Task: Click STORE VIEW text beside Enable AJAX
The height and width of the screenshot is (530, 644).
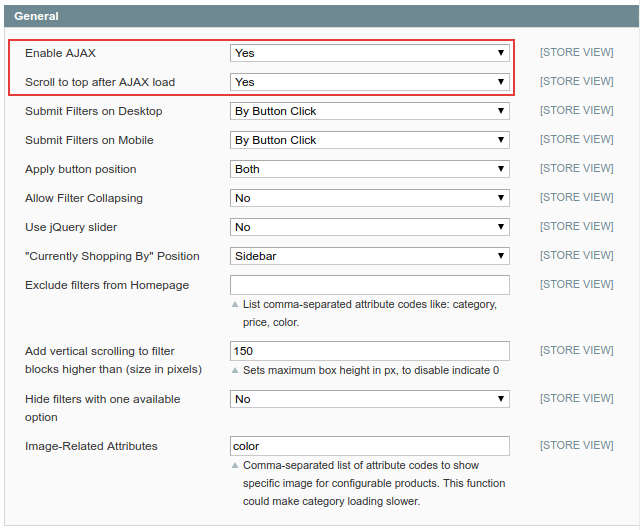Action: [x=576, y=52]
